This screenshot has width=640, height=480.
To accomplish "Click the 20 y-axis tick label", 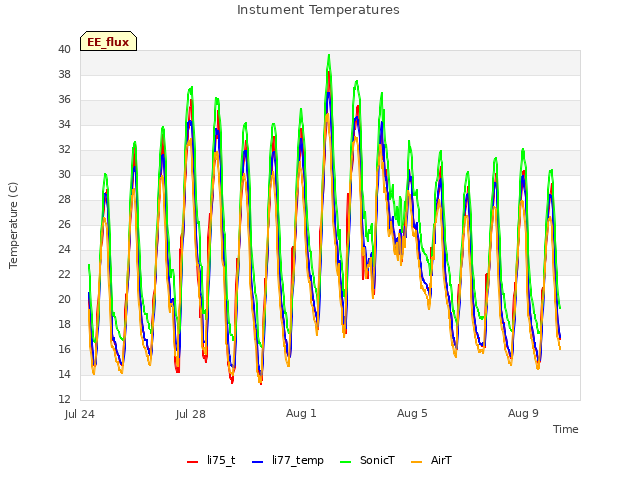I will pos(64,300).
